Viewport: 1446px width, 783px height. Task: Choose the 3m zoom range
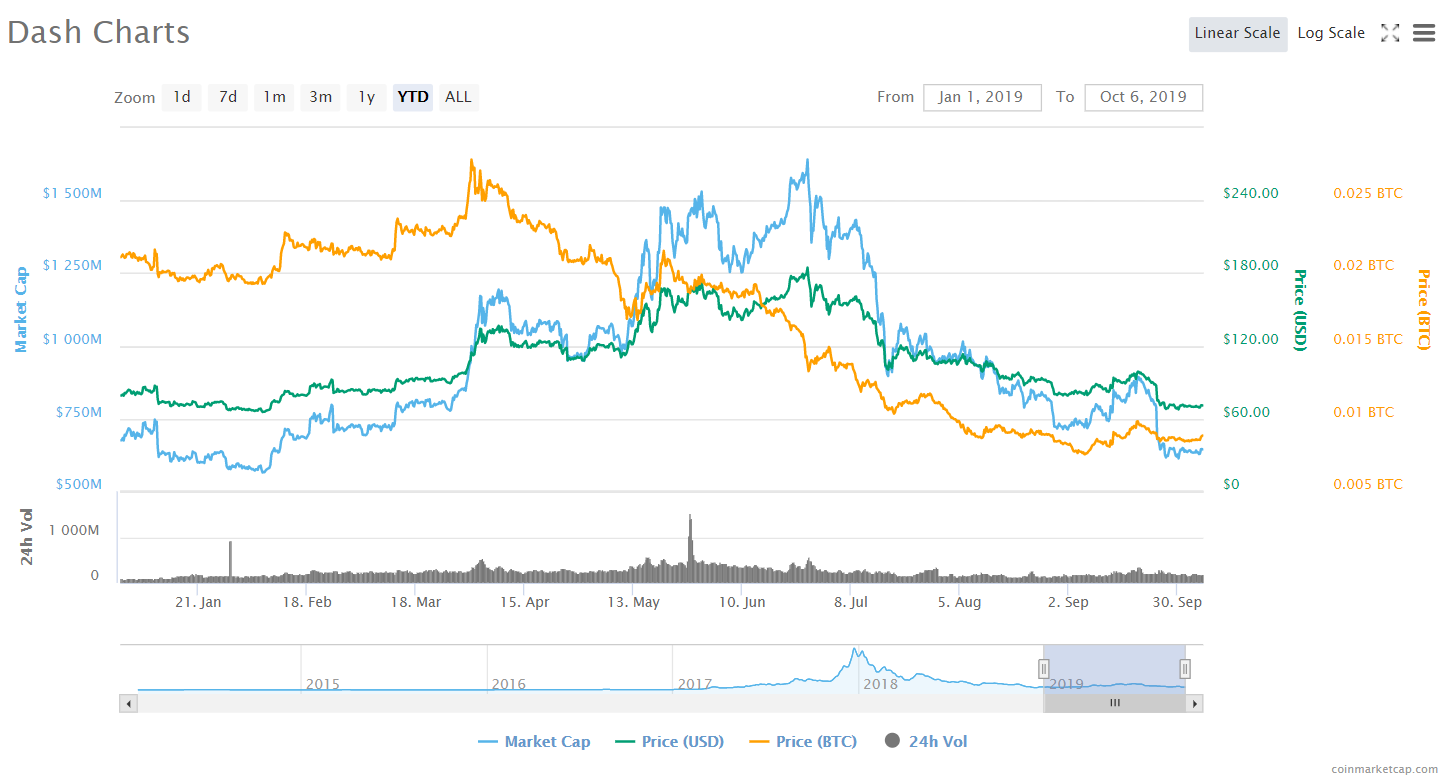pos(320,97)
